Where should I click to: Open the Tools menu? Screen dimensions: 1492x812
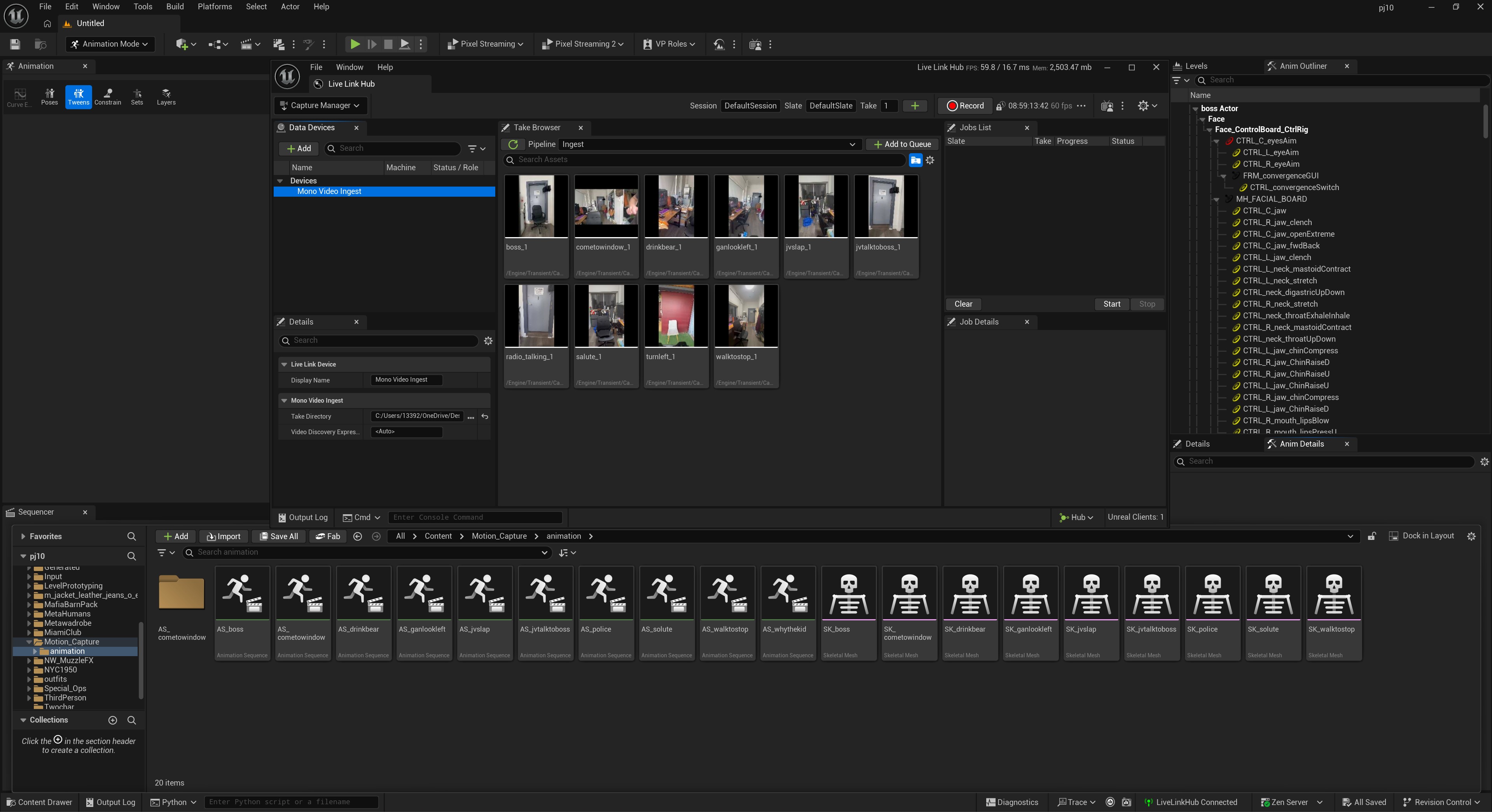[143, 6]
